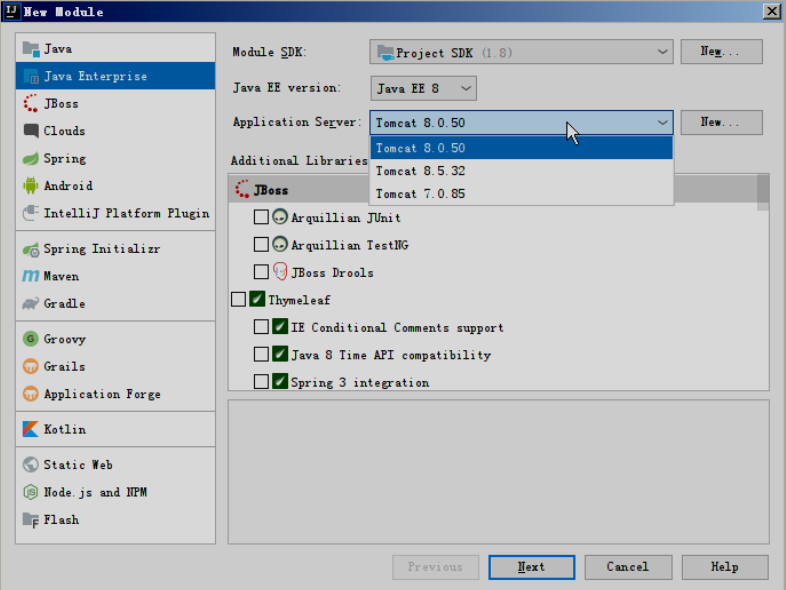The height and width of the screenshot is (590, 786).
Task: Check Java 8 Time API compatibility box
Action: (261, 354)
